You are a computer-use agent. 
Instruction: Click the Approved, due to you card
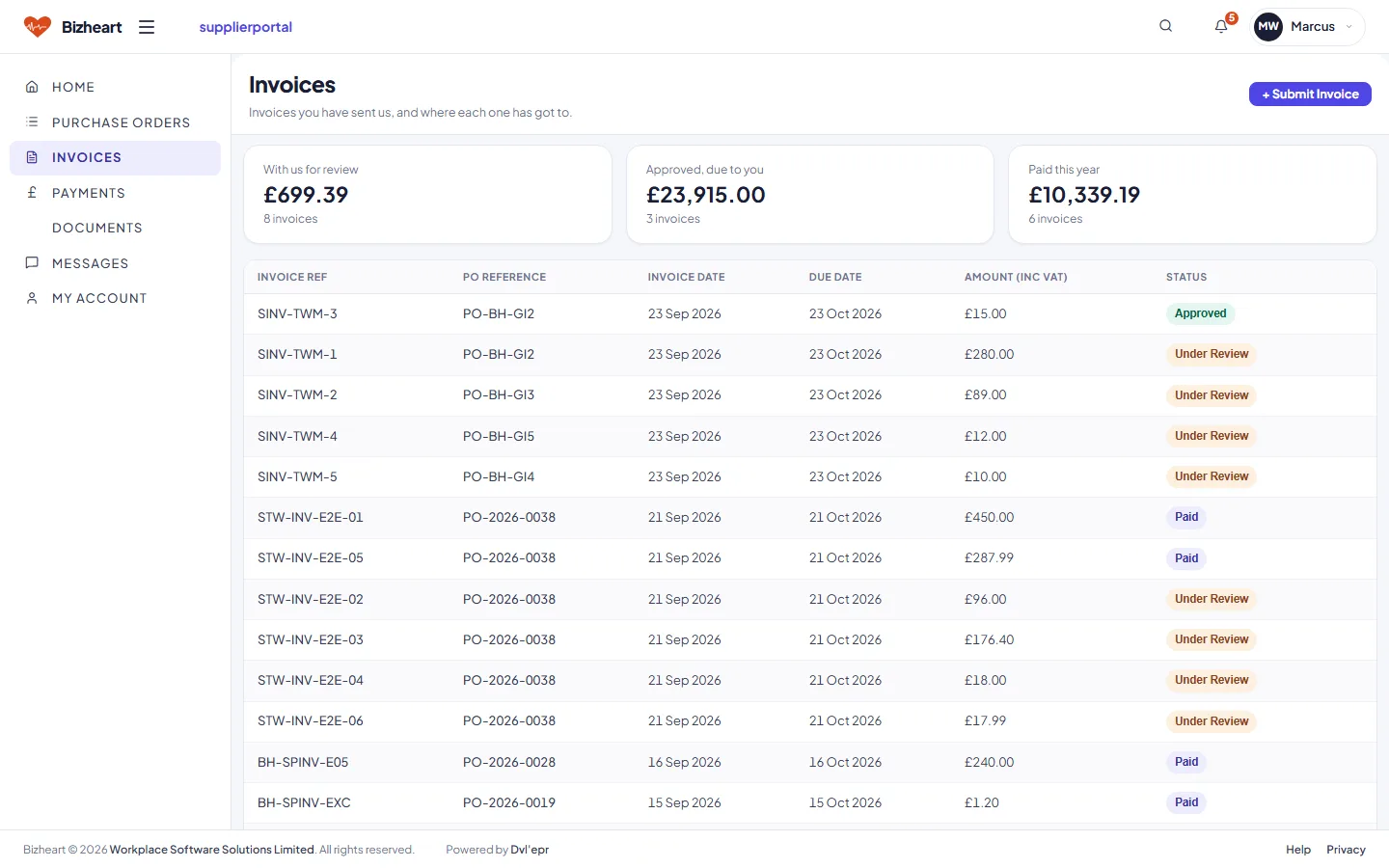coord(810,194)
